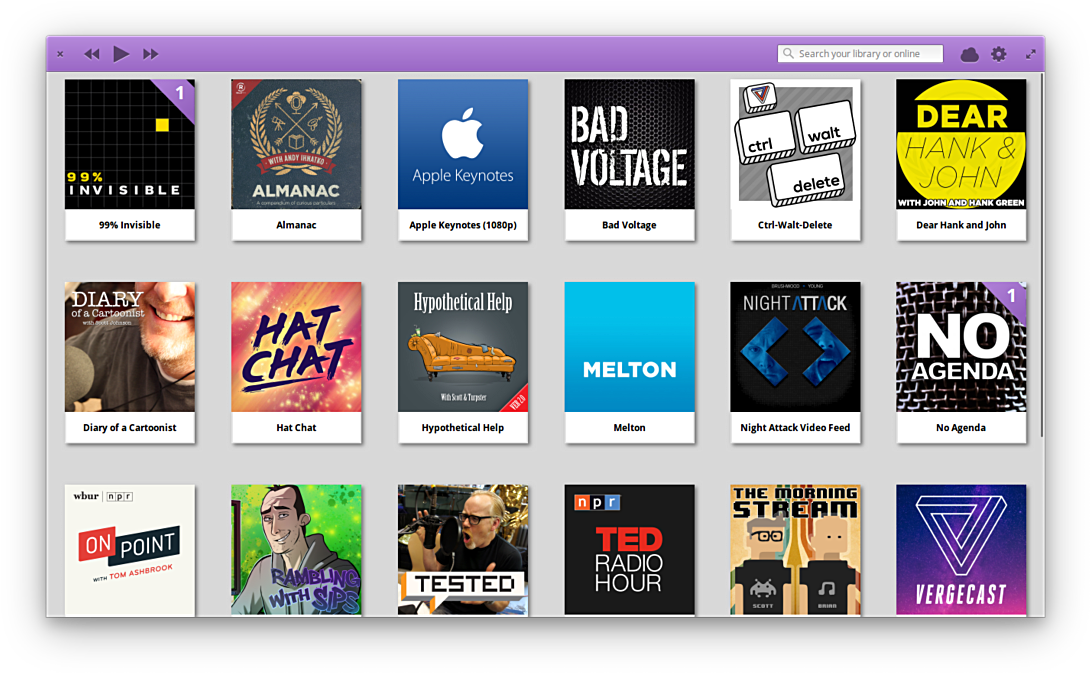
Task: Open the On Point podcast cover
Action: 130,550
